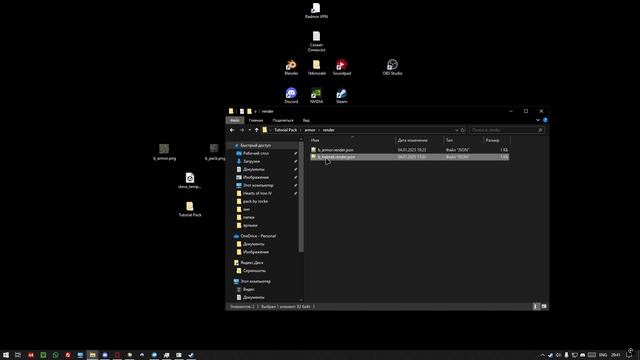The height and width of the screenshot is (360, 640).
Task: Open Explorer help question mark icon
Action: [545, 120]
